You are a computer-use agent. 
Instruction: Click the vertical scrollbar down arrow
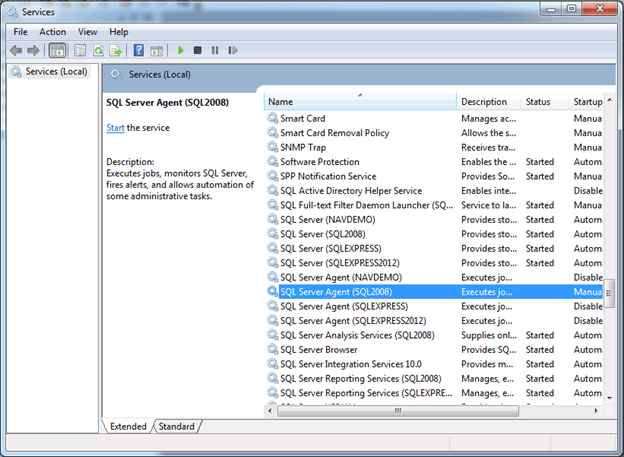pyautogui.click(x=610, y=398)
